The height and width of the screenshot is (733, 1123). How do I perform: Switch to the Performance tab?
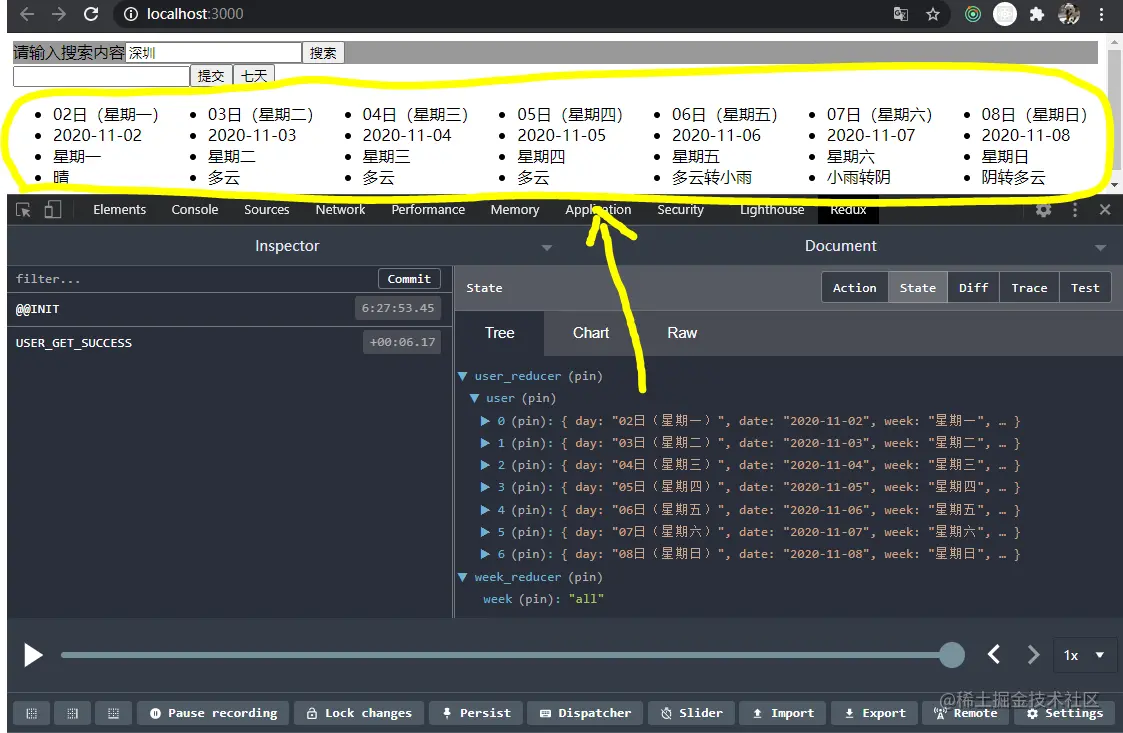click(x=428, y=209)
